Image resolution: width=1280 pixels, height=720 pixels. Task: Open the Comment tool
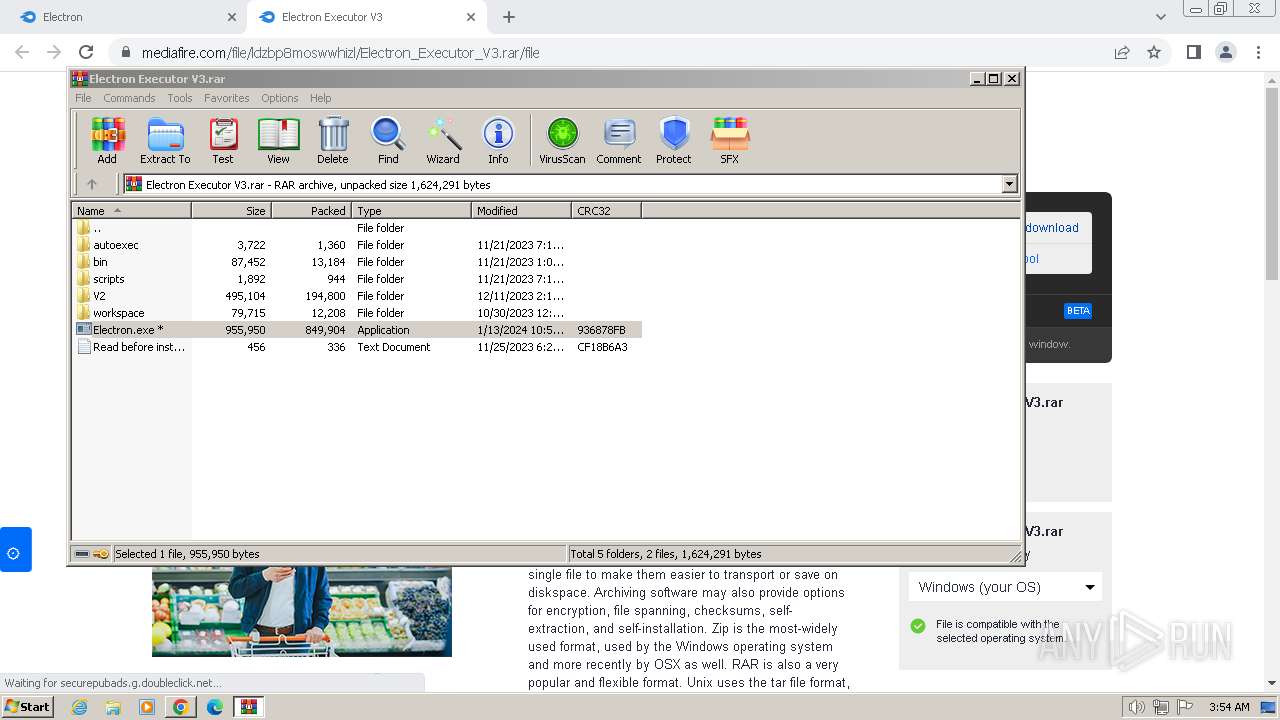coord(619,140)
